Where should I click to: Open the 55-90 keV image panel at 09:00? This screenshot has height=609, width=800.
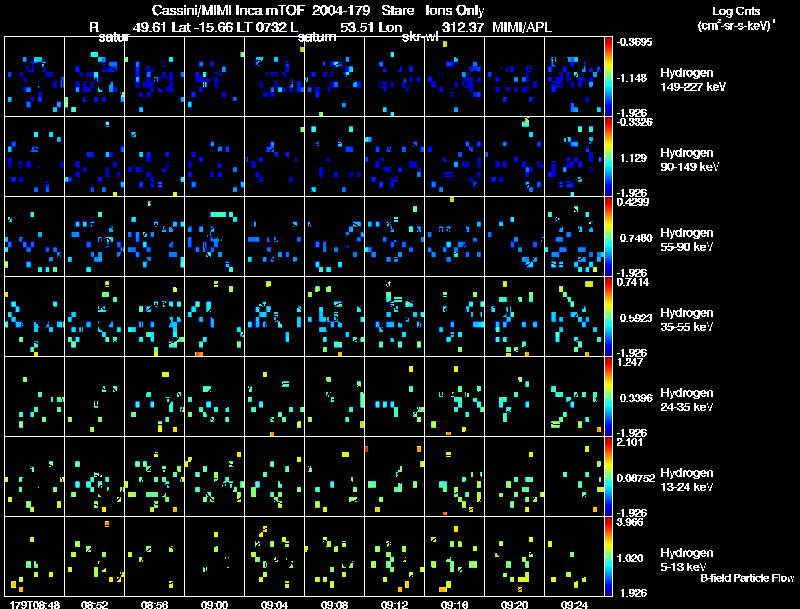tap(214, 237)
